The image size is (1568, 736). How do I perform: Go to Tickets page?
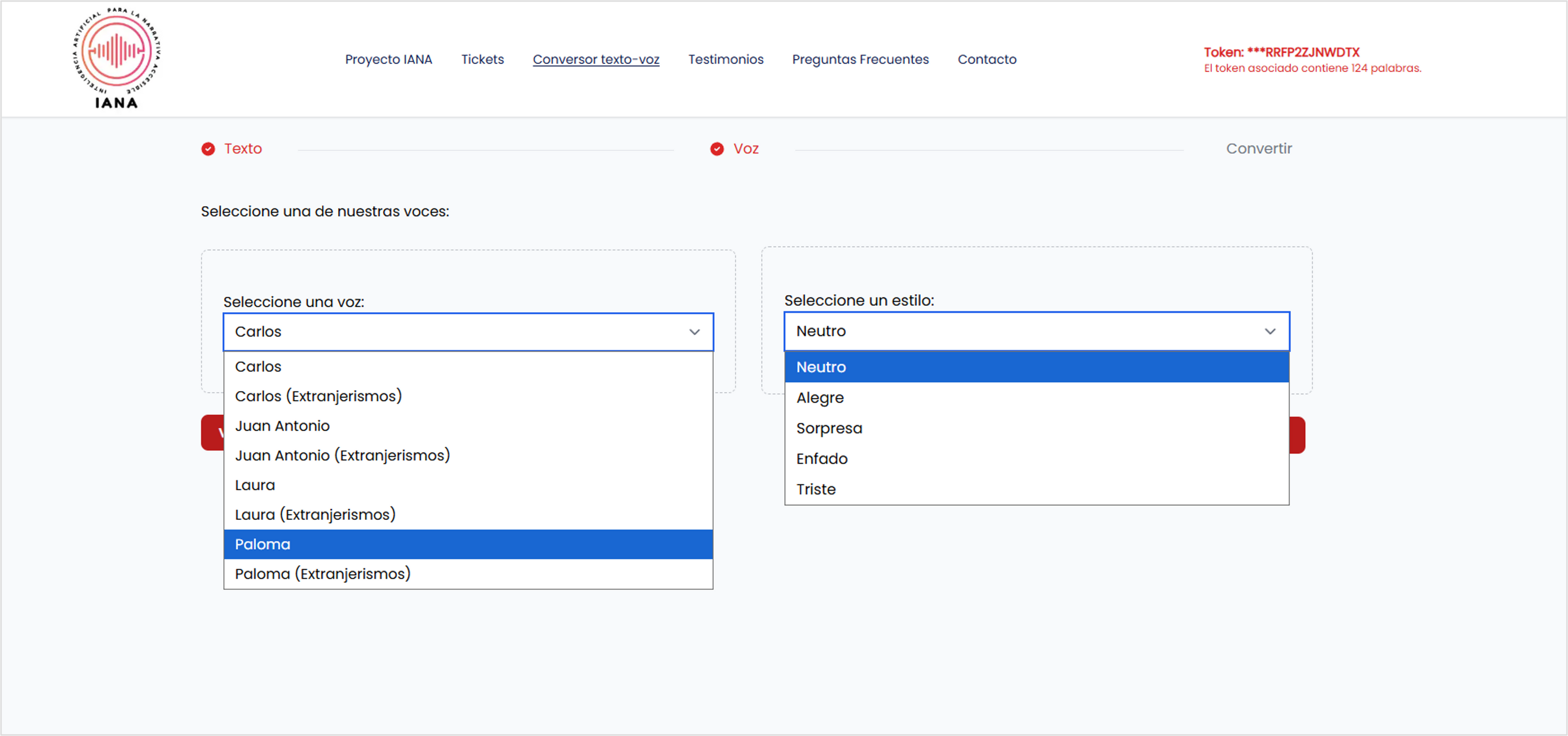(x=482, y=59)
